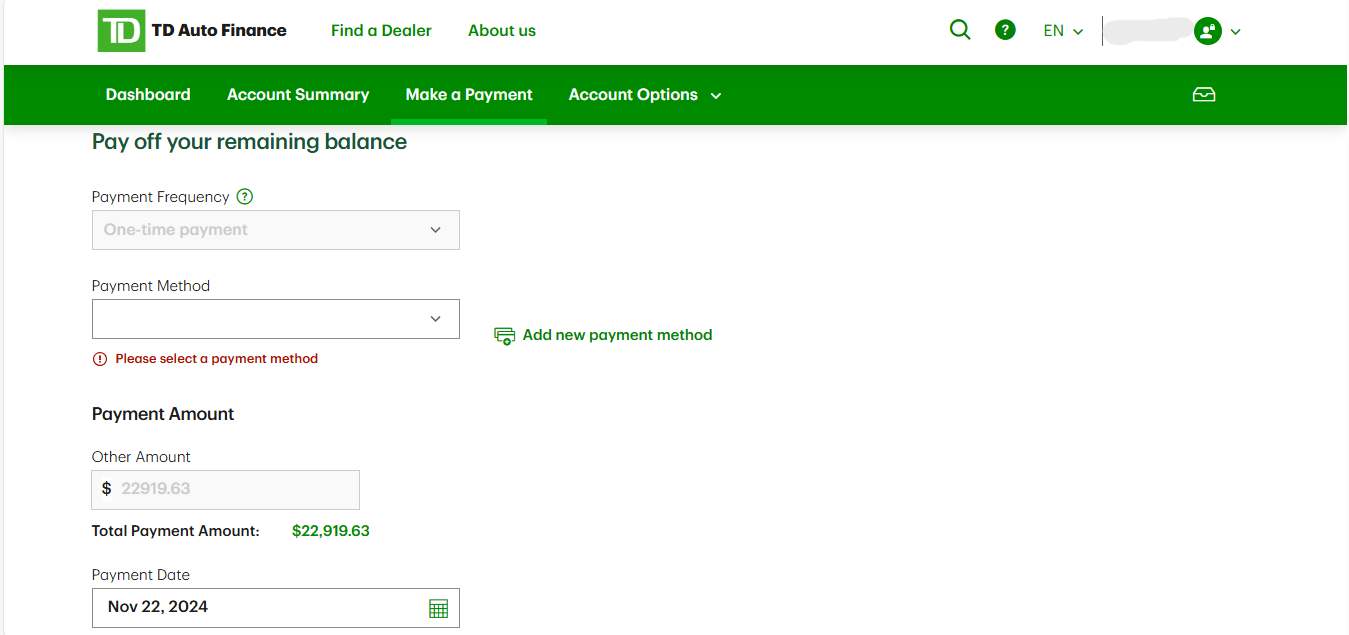Image resolution: width=1349 pixels, height=635 pixels.
Task: Click the Payment Date field Nov 22, 2024
Action: (x=276, y=608)
